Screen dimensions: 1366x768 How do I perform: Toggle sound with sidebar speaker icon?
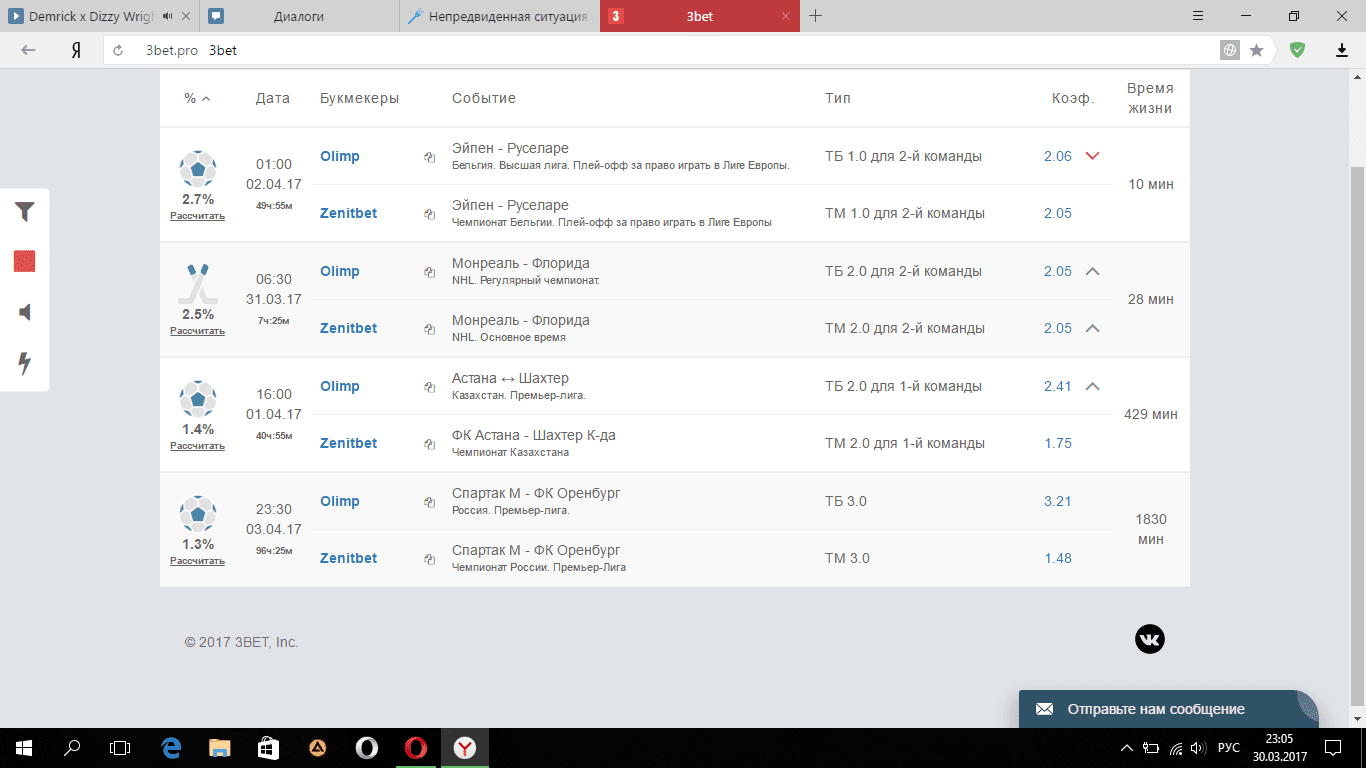point(25,313)
